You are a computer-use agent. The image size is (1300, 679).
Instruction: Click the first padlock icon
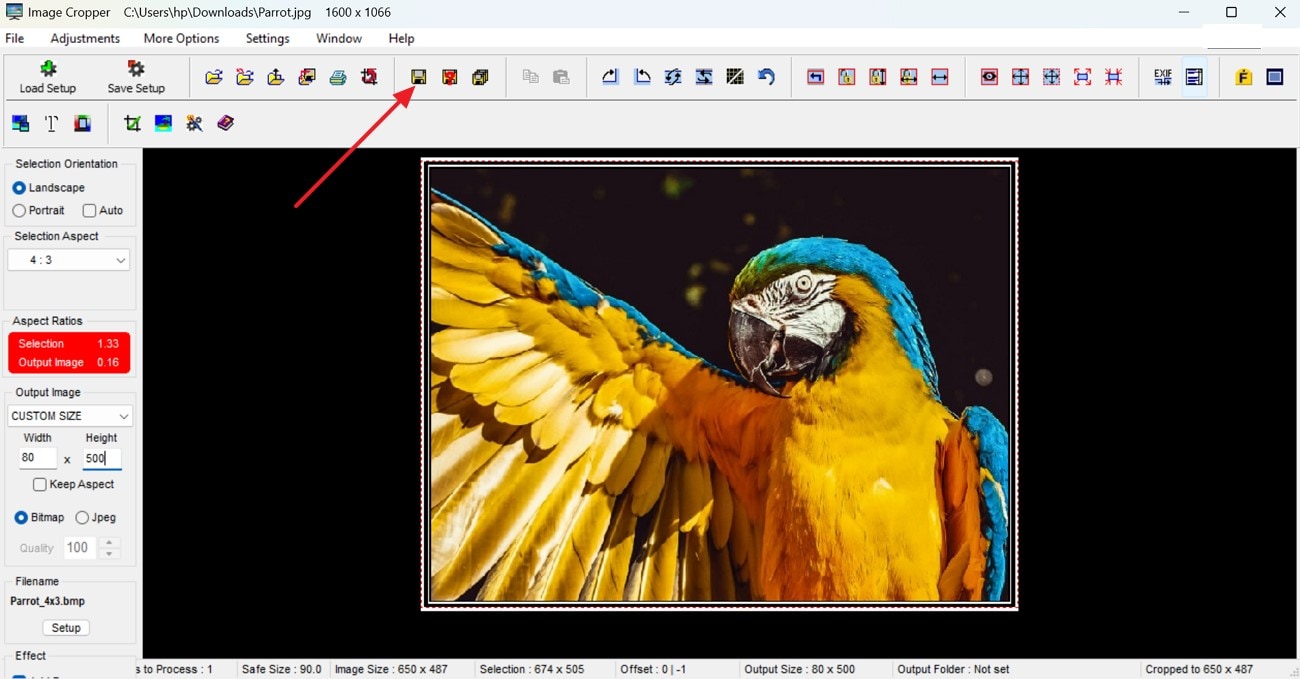(847, 77)
